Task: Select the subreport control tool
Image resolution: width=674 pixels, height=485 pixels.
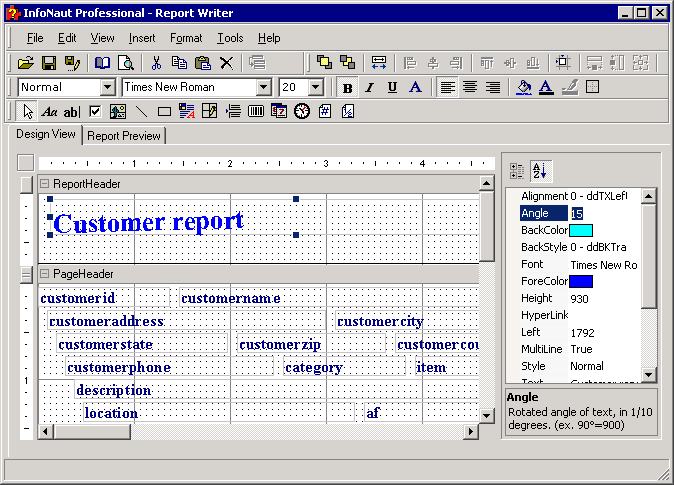Action: pos(210,112)
